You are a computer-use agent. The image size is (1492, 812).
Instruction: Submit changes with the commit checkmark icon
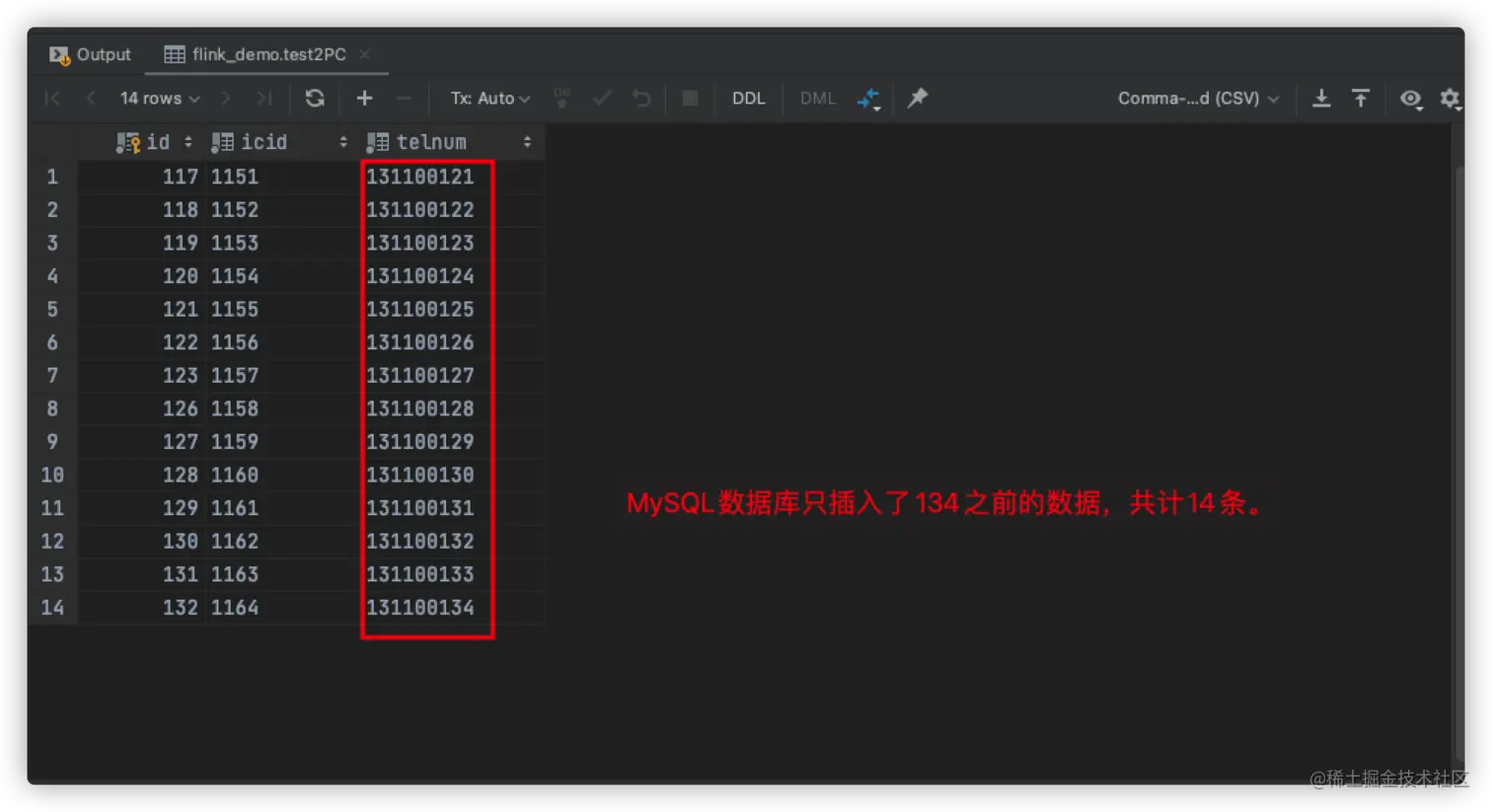click(602, 98)
